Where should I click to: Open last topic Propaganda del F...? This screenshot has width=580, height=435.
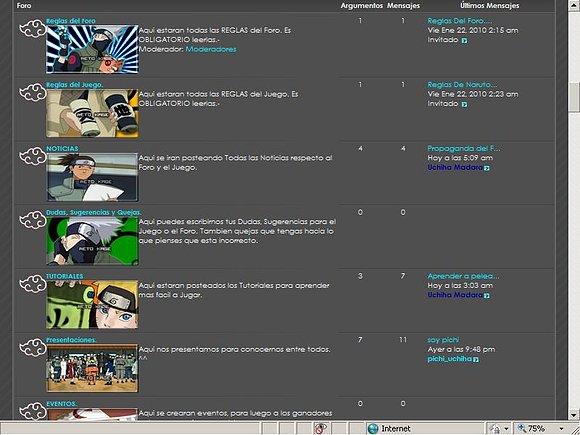pos(464,148)
